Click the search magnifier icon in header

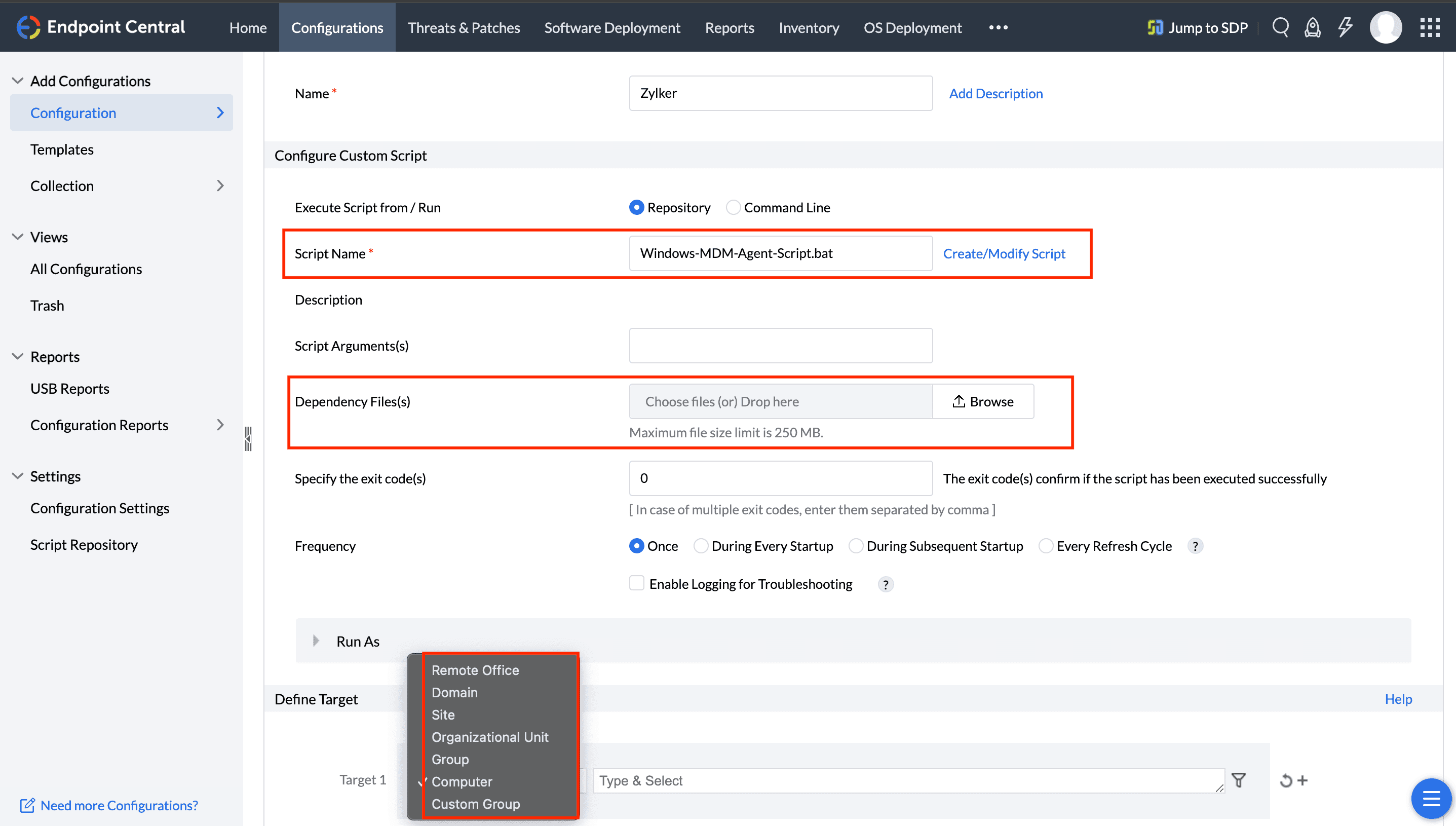[1280, 27]
